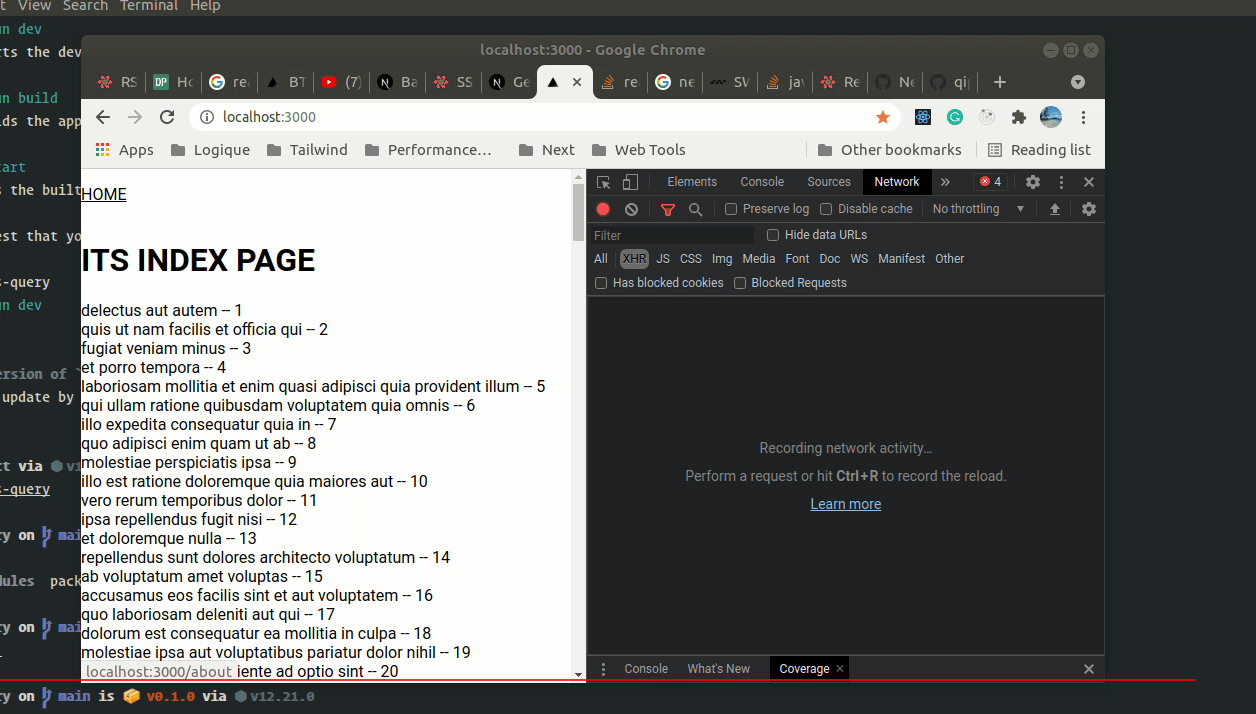Image resolution: width=1256 pixels, height=714 pixels.
Task: Open the Grammarly extension icon
Action: pos(955,117)
